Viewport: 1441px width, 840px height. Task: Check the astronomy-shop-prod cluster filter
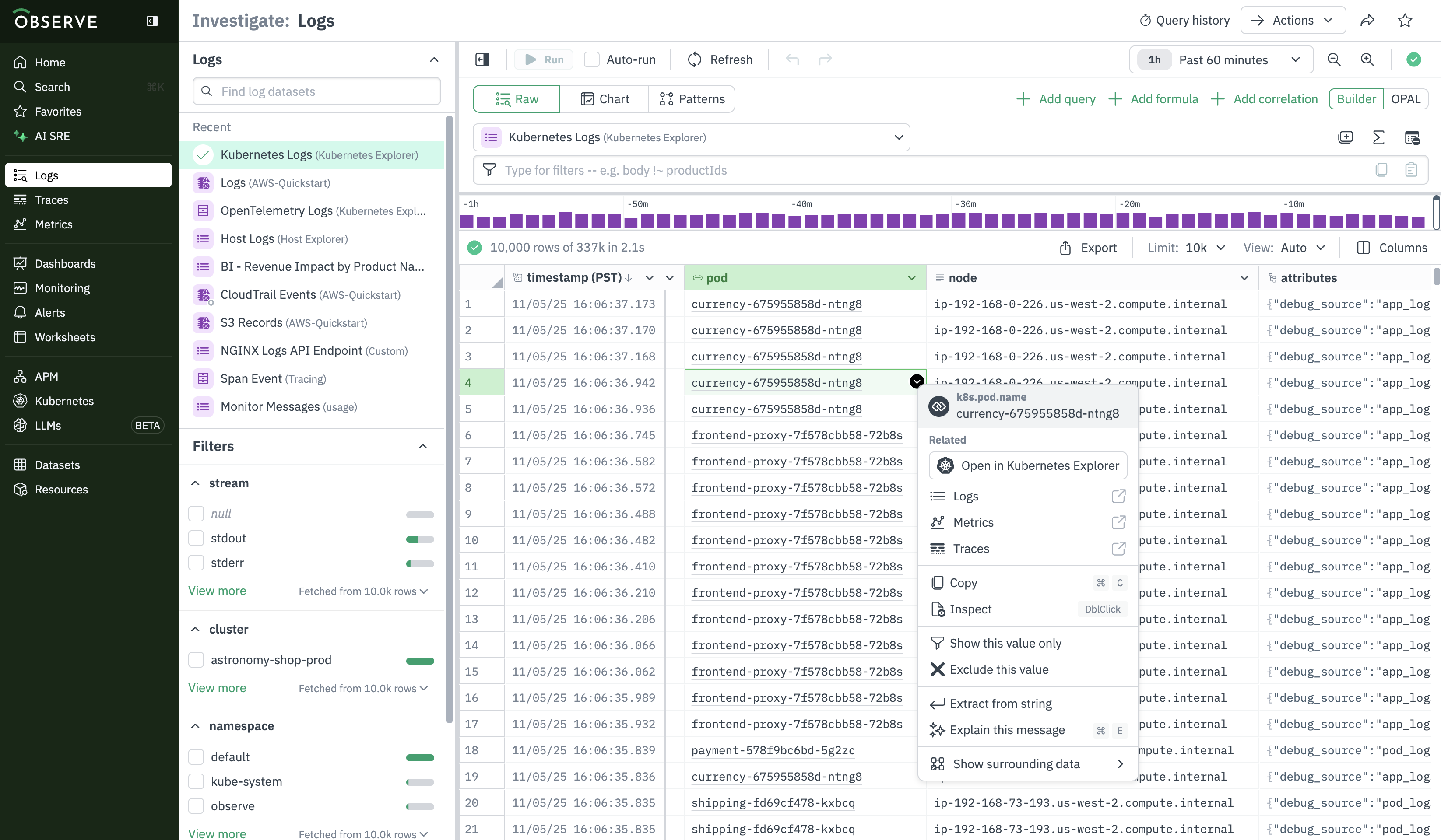tap(196, 659)
